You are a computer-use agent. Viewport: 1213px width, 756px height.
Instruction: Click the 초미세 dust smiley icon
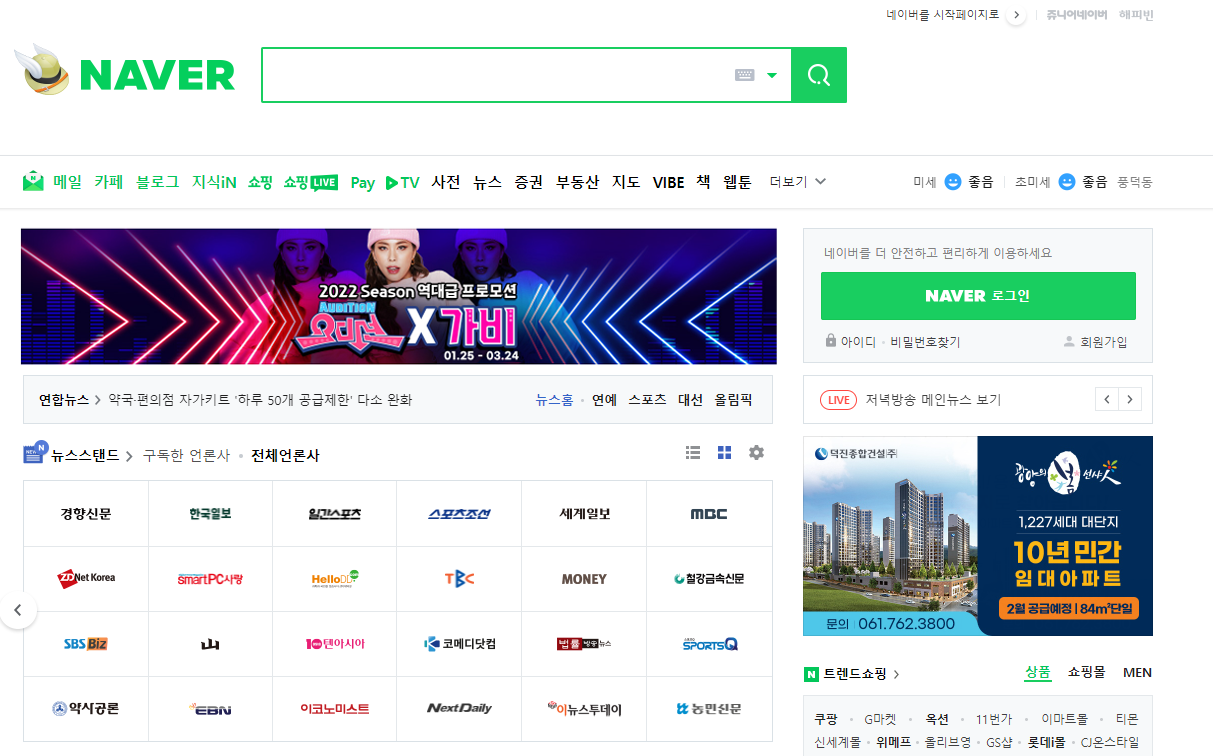[1067, 182]
